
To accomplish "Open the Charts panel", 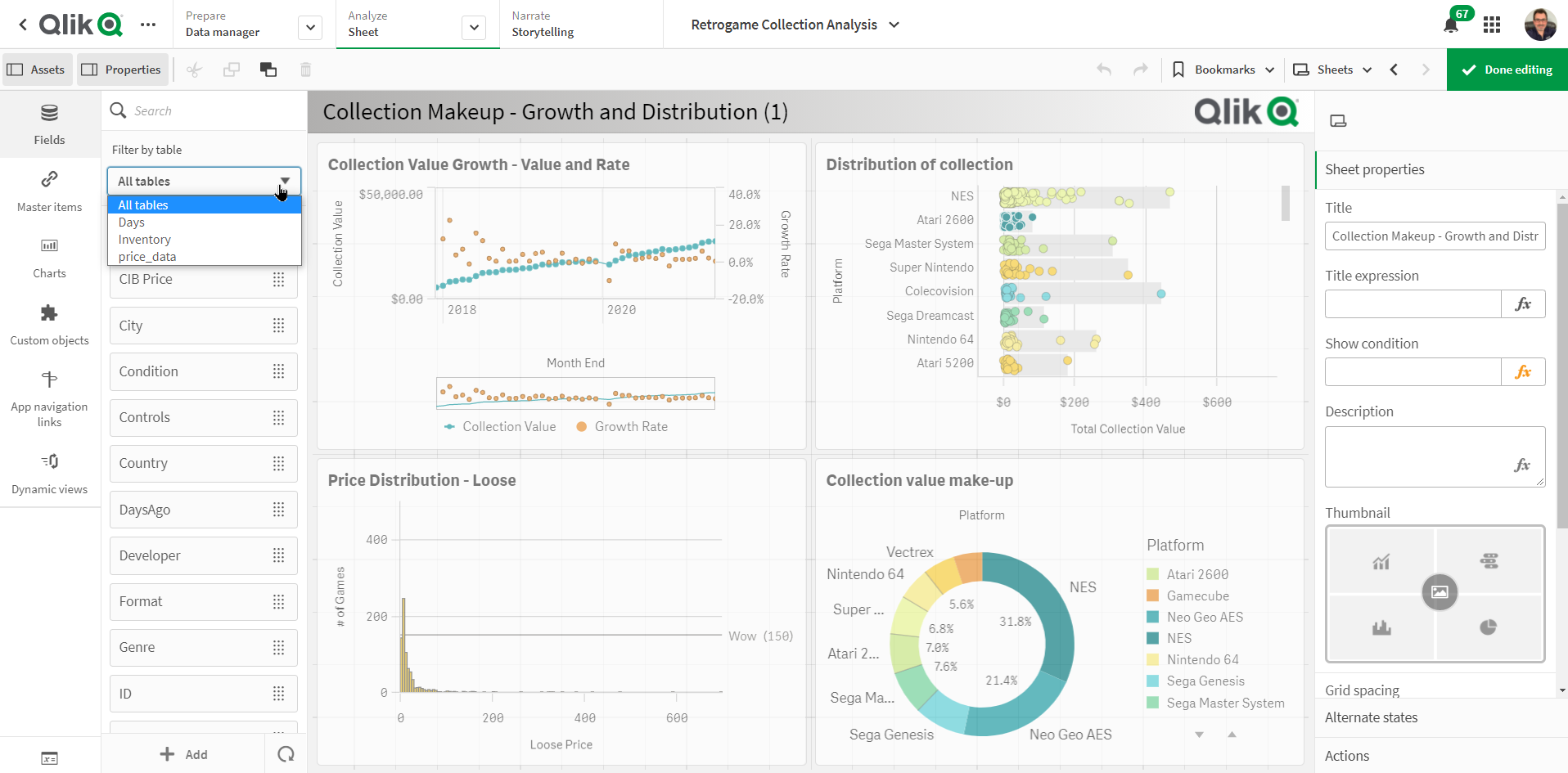I will pyautogui.click(x=49, y=257).
